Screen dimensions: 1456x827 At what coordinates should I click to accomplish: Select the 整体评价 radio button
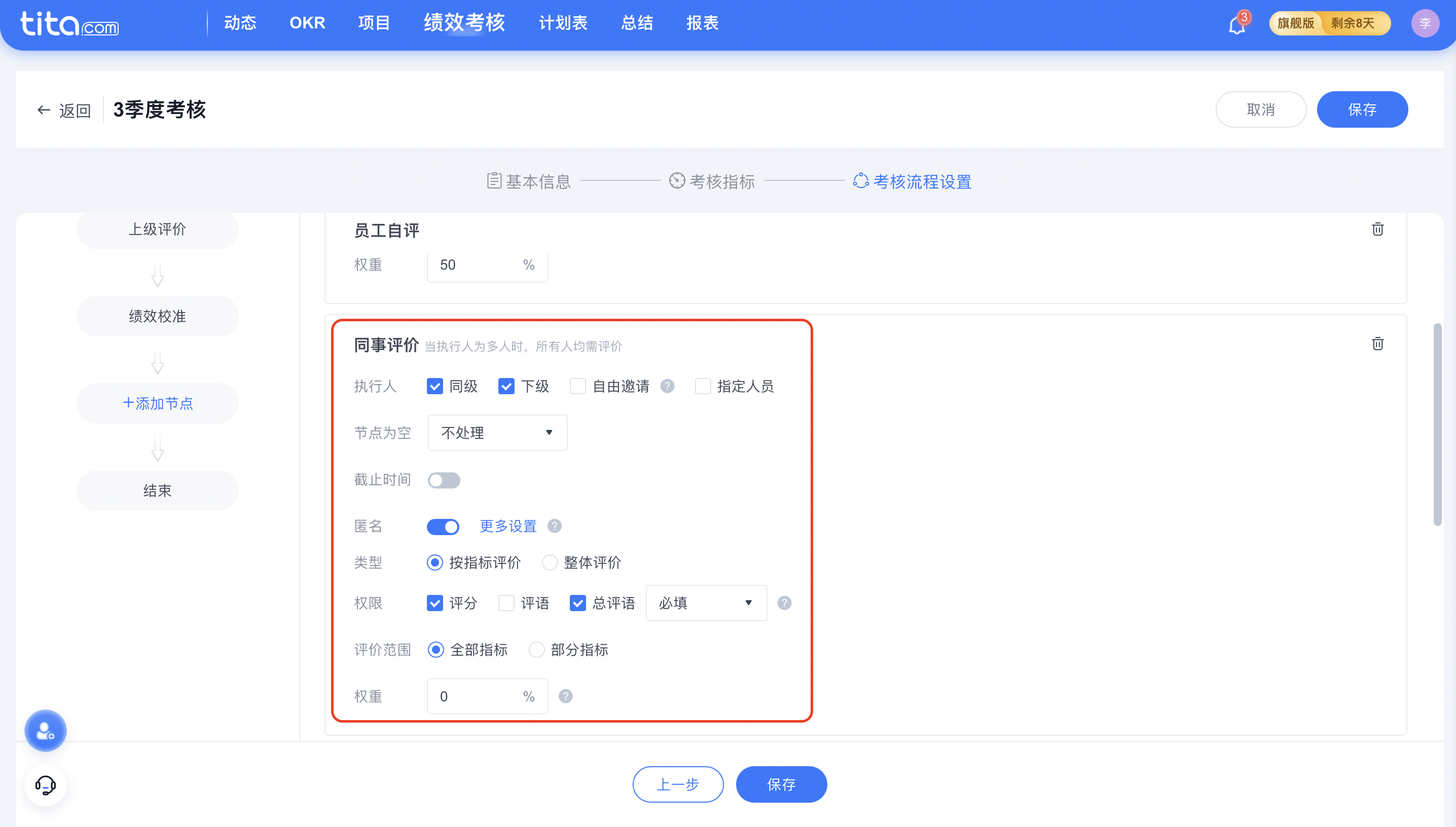coord(550,562)
